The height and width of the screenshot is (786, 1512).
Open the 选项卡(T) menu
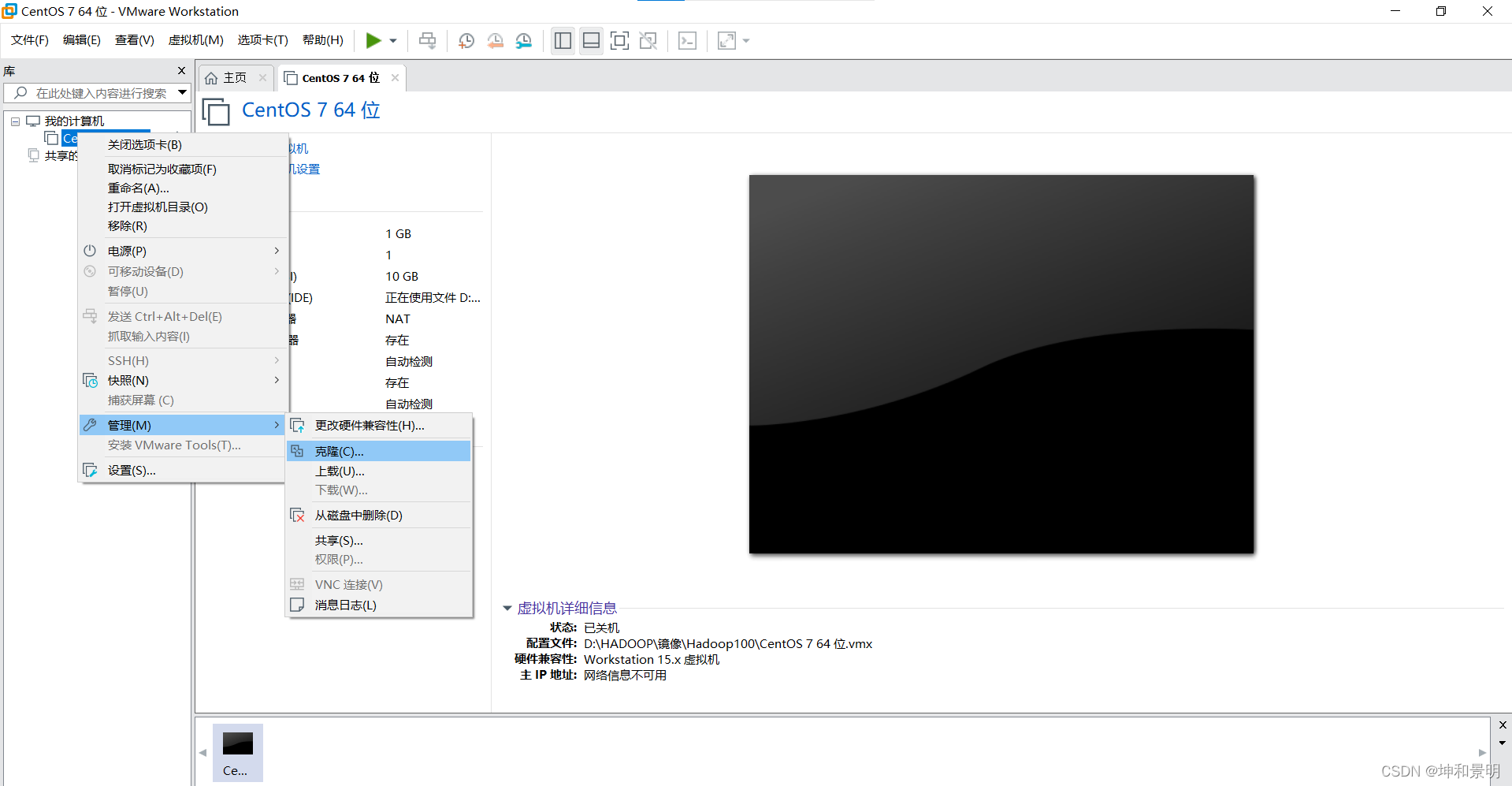tap(263, 40)
